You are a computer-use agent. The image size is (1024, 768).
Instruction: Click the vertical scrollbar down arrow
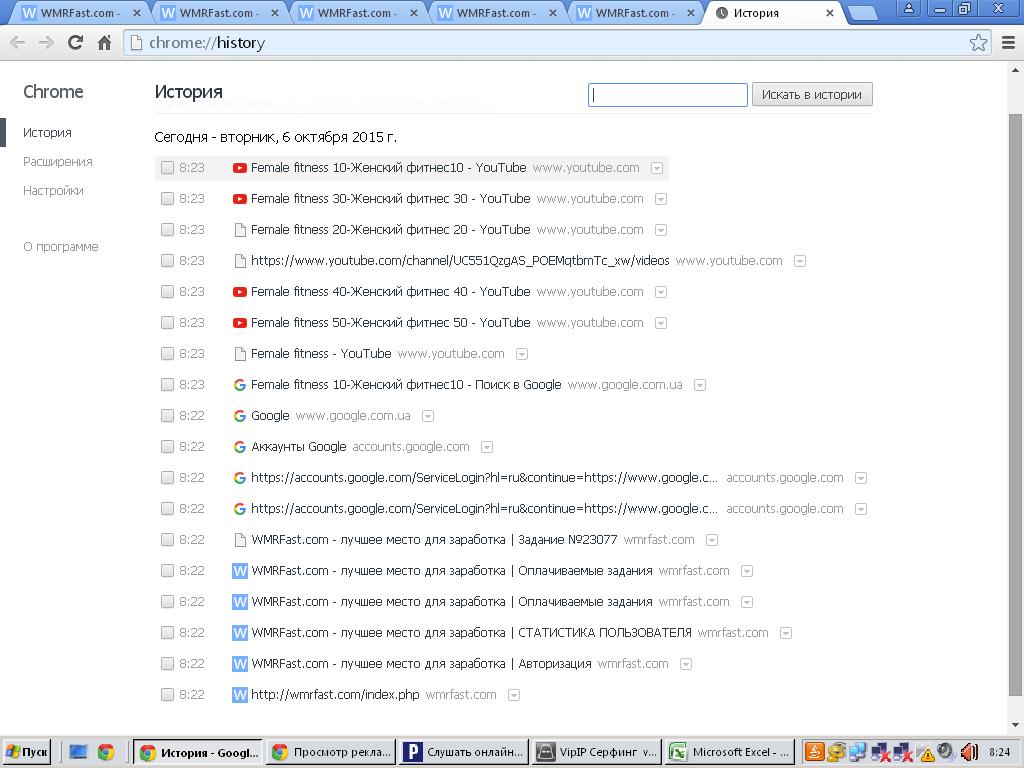pyautogui.click(x=1016, y=726)
